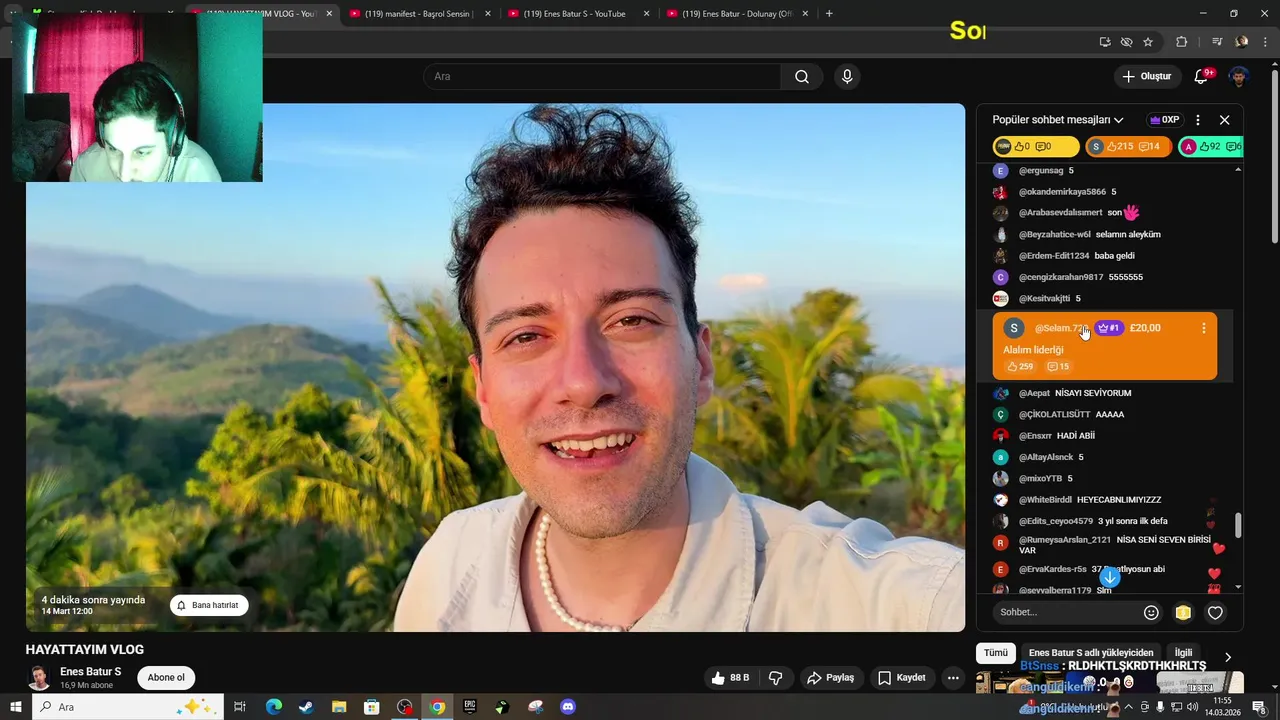Open the emoji picker in chat
Screen dimensions: 1280x720
[1151, 613]
